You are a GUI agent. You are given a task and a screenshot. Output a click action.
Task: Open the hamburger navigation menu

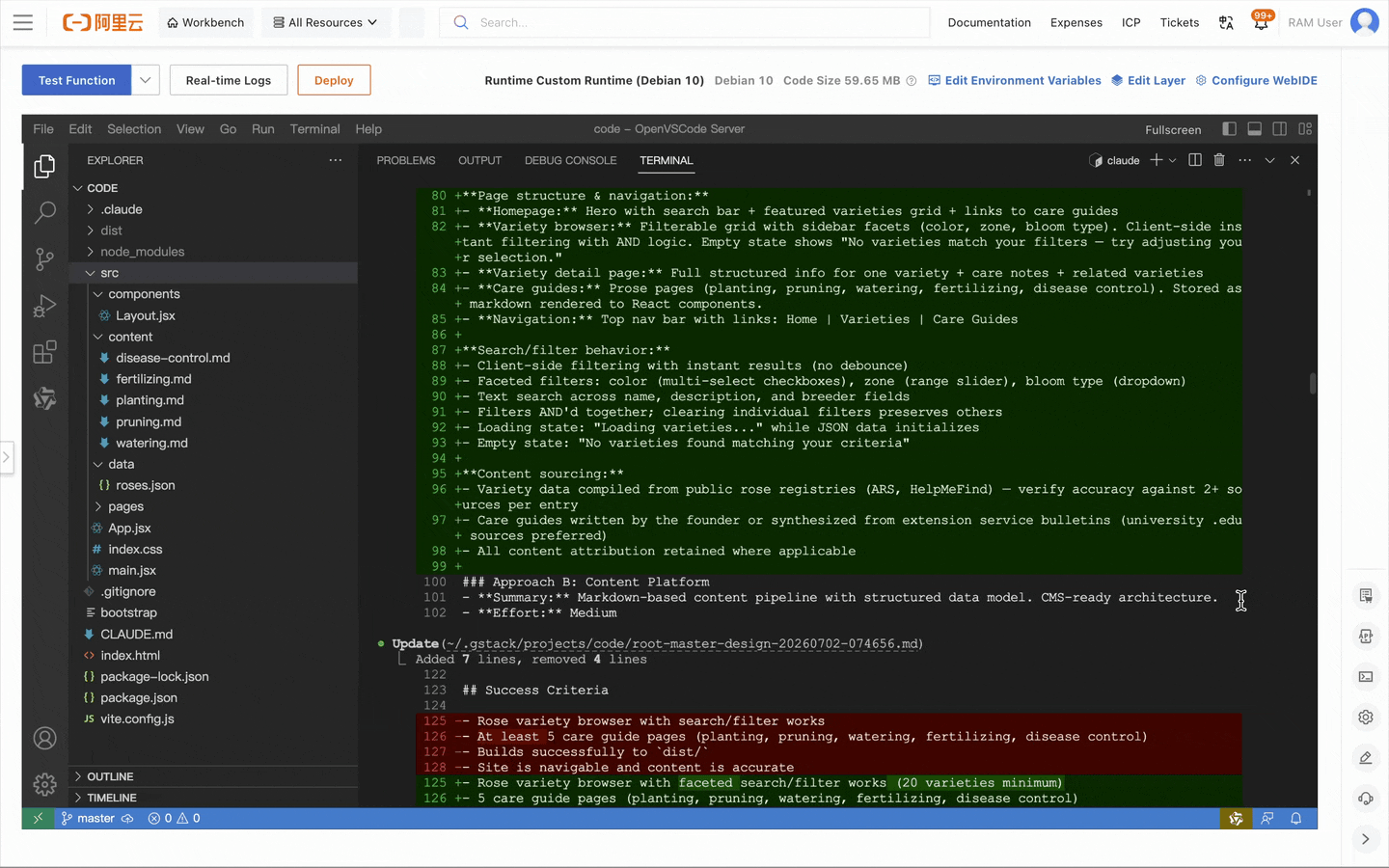pyautogui.click(x=23, y=22)
